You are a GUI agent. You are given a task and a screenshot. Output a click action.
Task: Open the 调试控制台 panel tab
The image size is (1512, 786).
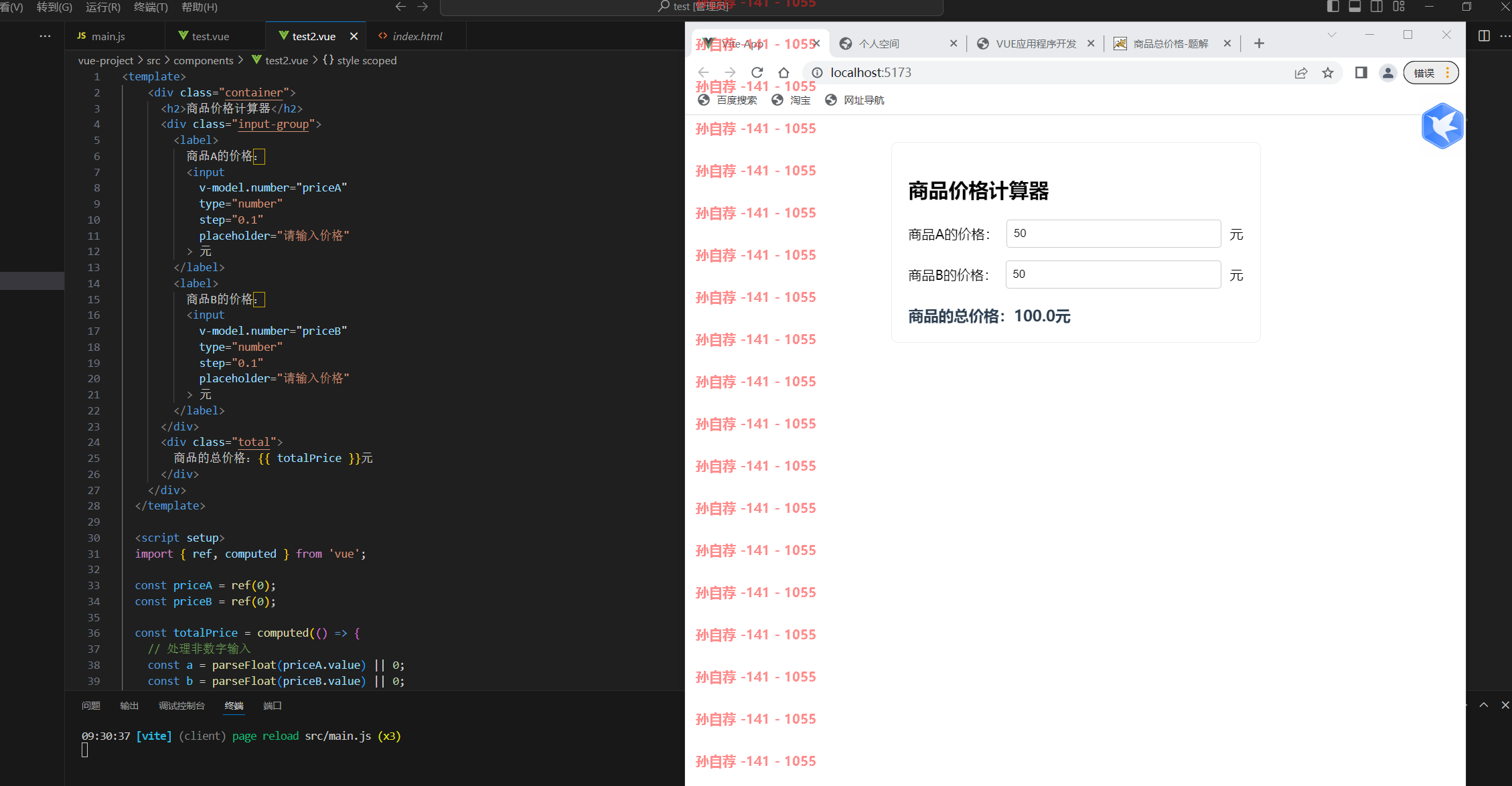[x=181, y=706]
